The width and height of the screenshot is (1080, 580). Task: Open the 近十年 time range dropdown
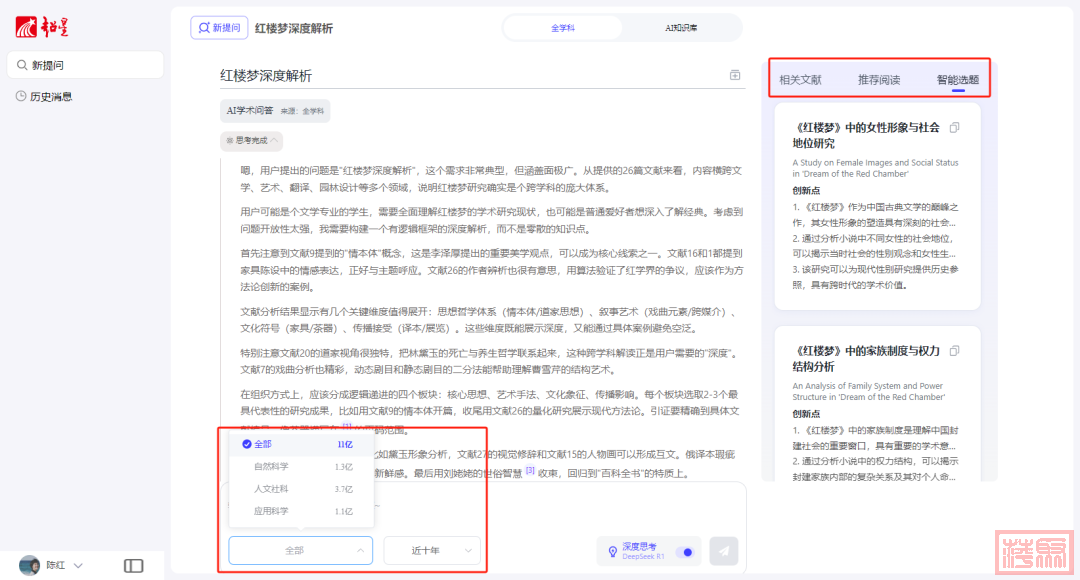(x=431, y=550)
